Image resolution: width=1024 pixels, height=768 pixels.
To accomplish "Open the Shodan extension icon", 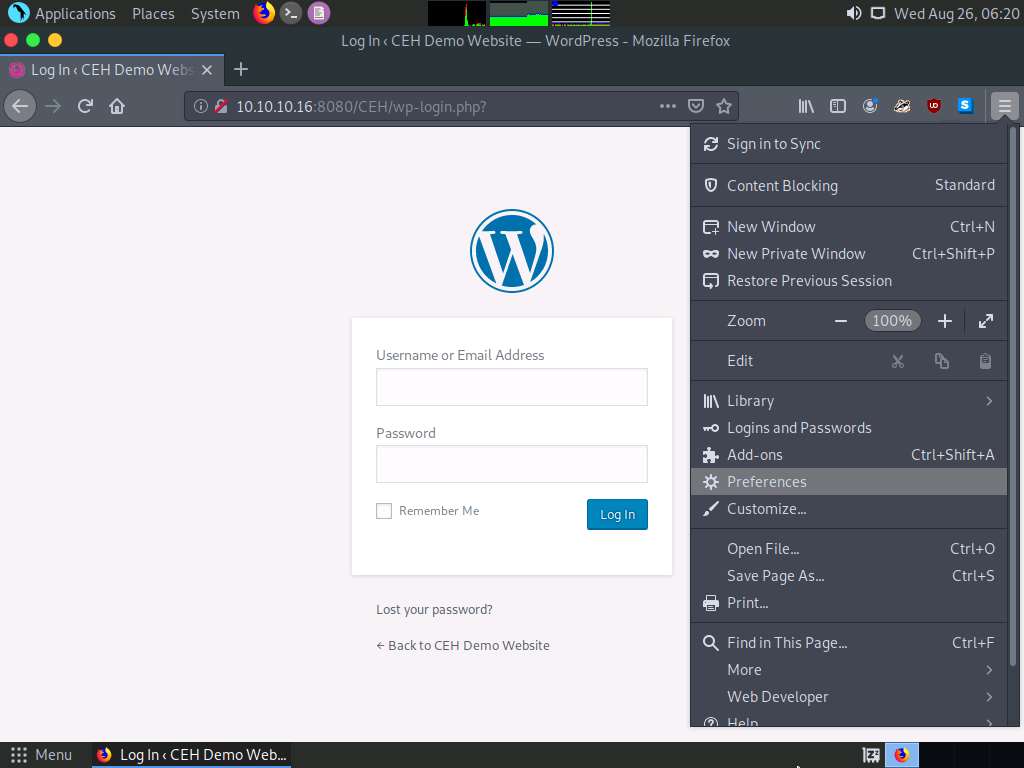I will [x=963, y=105].
